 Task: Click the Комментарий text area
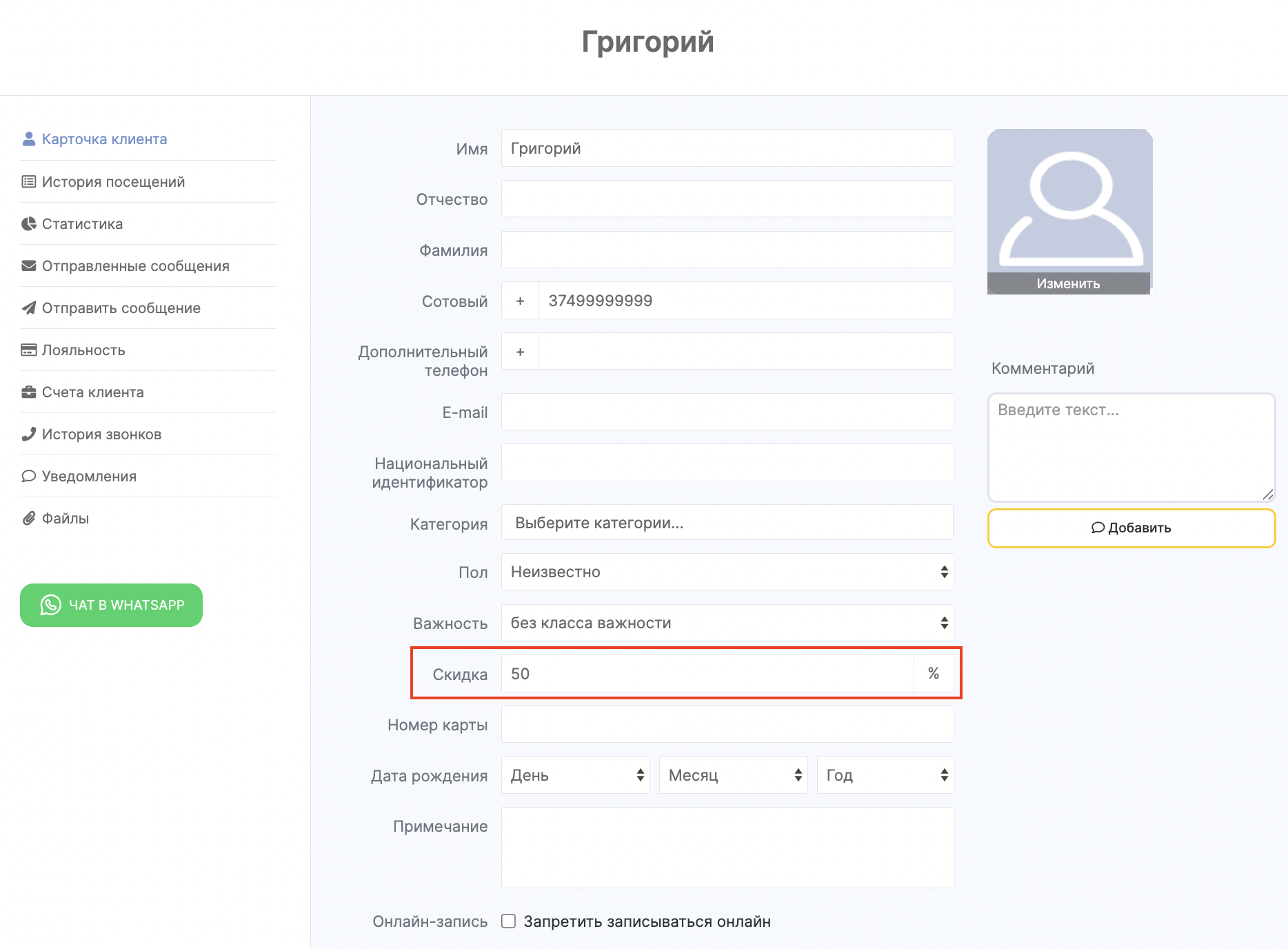[x=1131, y=447]
